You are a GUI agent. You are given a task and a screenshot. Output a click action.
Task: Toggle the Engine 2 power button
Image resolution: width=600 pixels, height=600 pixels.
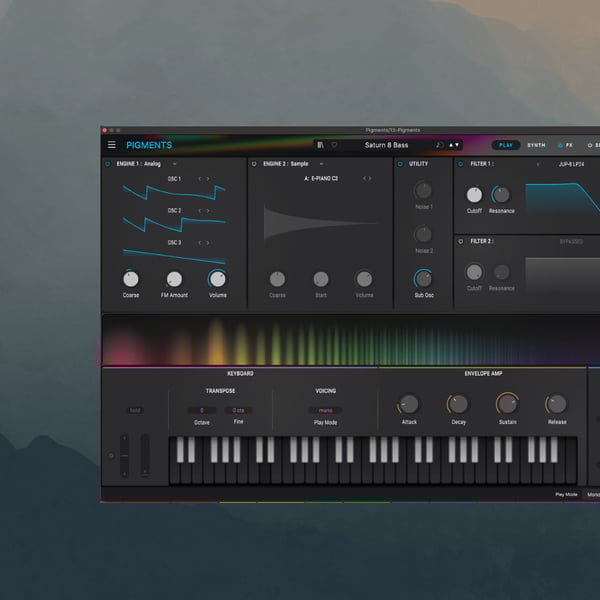(x=254, y=164)
